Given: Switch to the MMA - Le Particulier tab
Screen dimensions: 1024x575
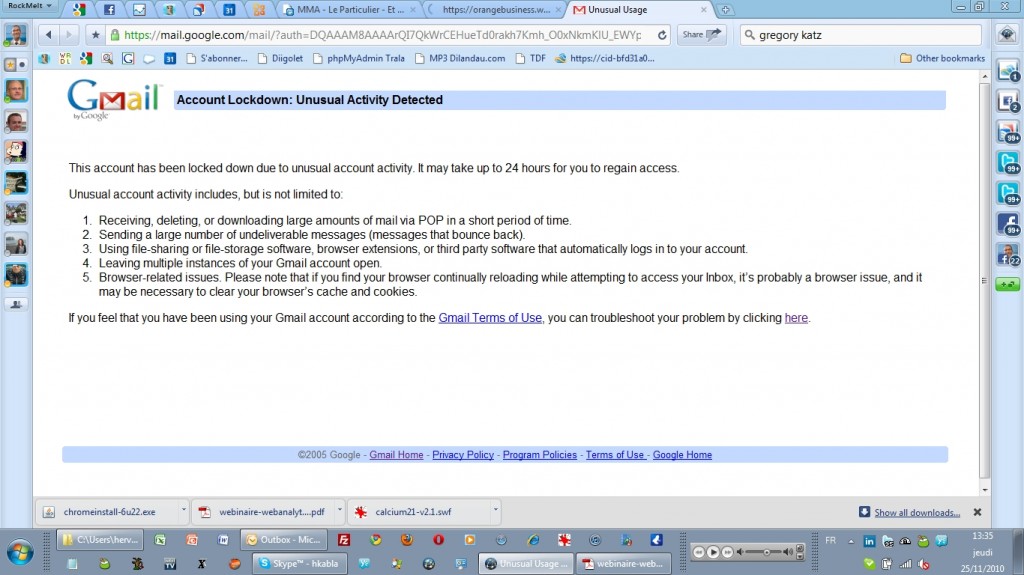Looking at the screenshot, I should (x=349, y=10).
